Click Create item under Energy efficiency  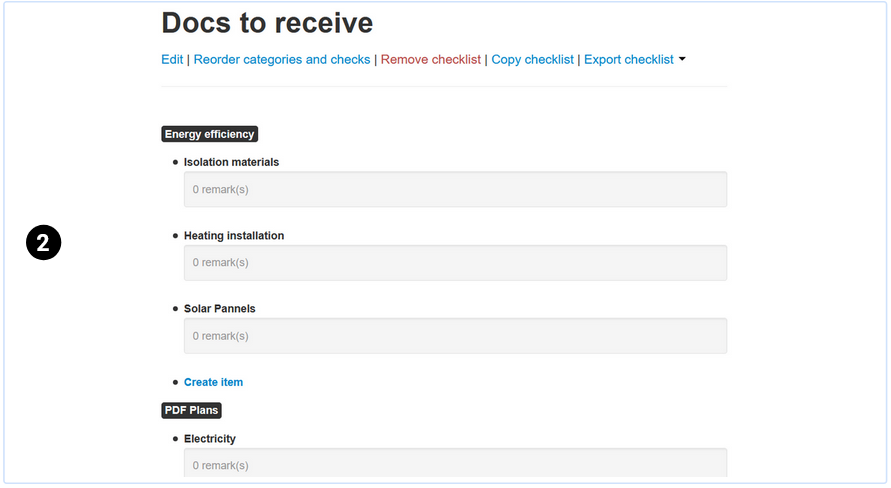coord(213,382)
